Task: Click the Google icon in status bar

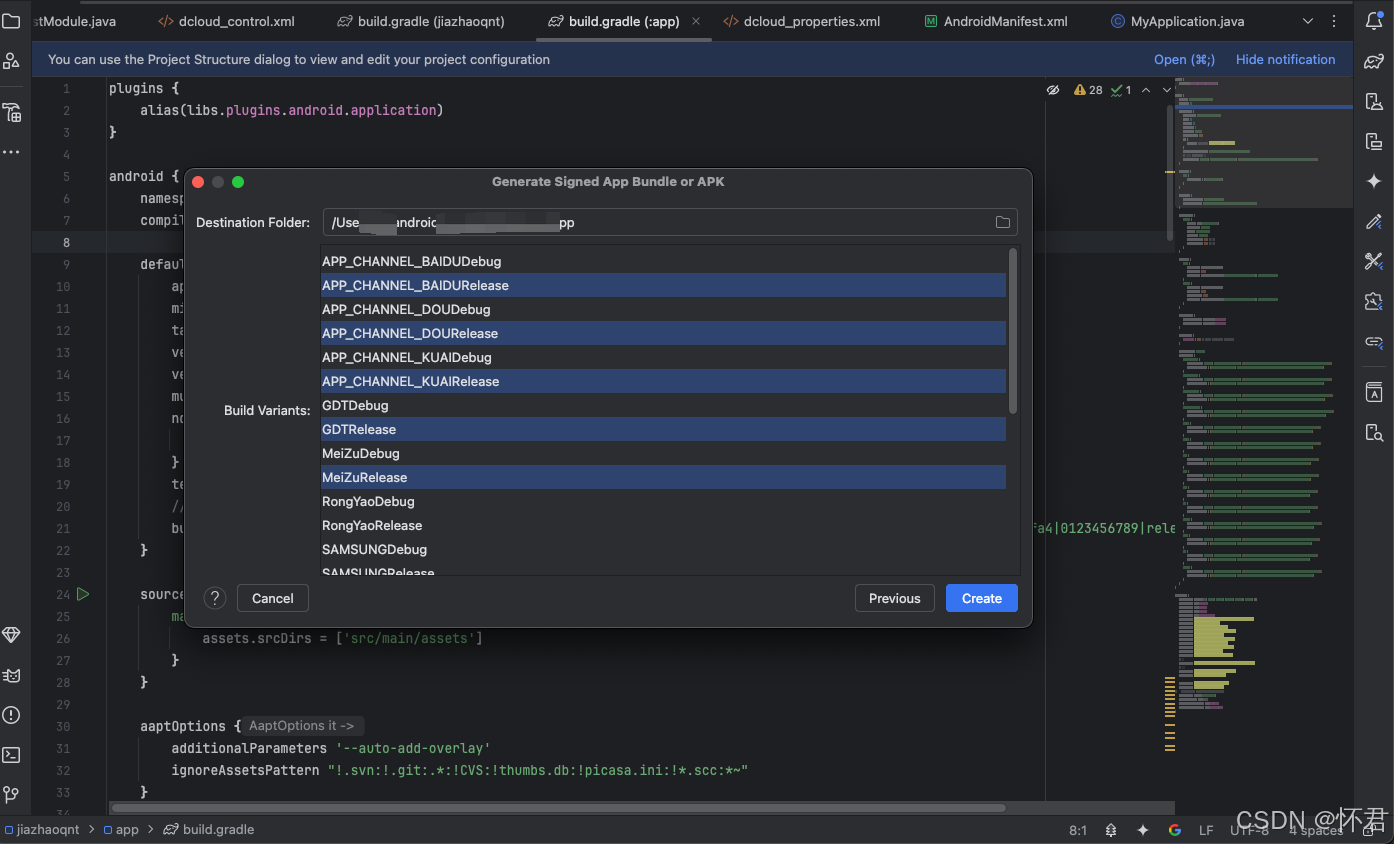Action: pos(1174,830)
